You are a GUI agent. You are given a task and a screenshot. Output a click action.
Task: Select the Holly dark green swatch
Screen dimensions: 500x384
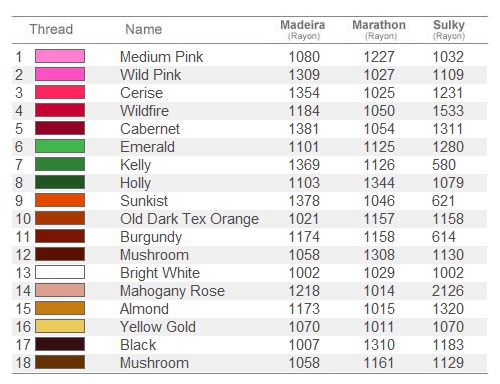click(x=60, y=182)
